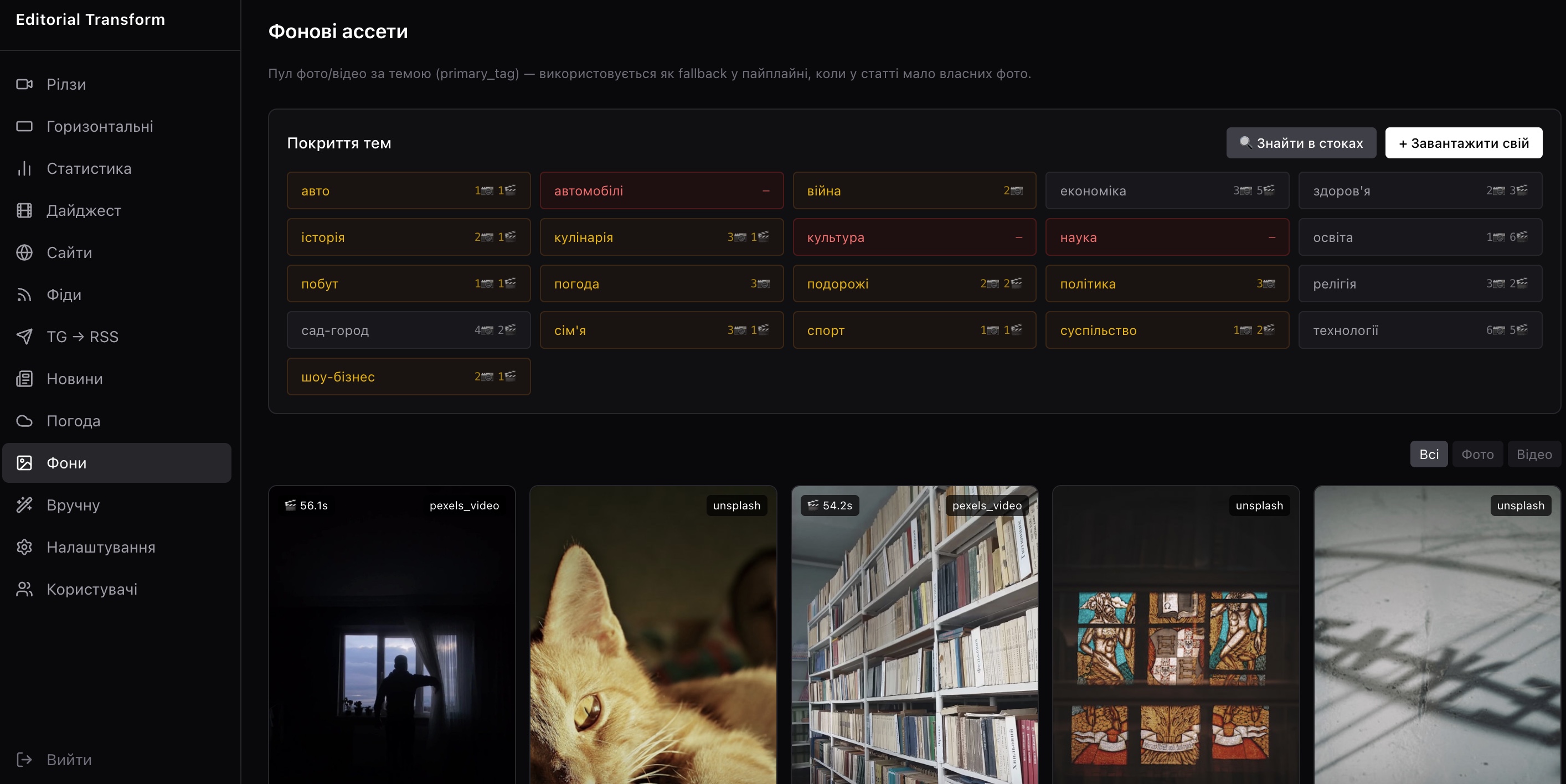Select the шоу-бізнес topic chip

coord(409,377)
